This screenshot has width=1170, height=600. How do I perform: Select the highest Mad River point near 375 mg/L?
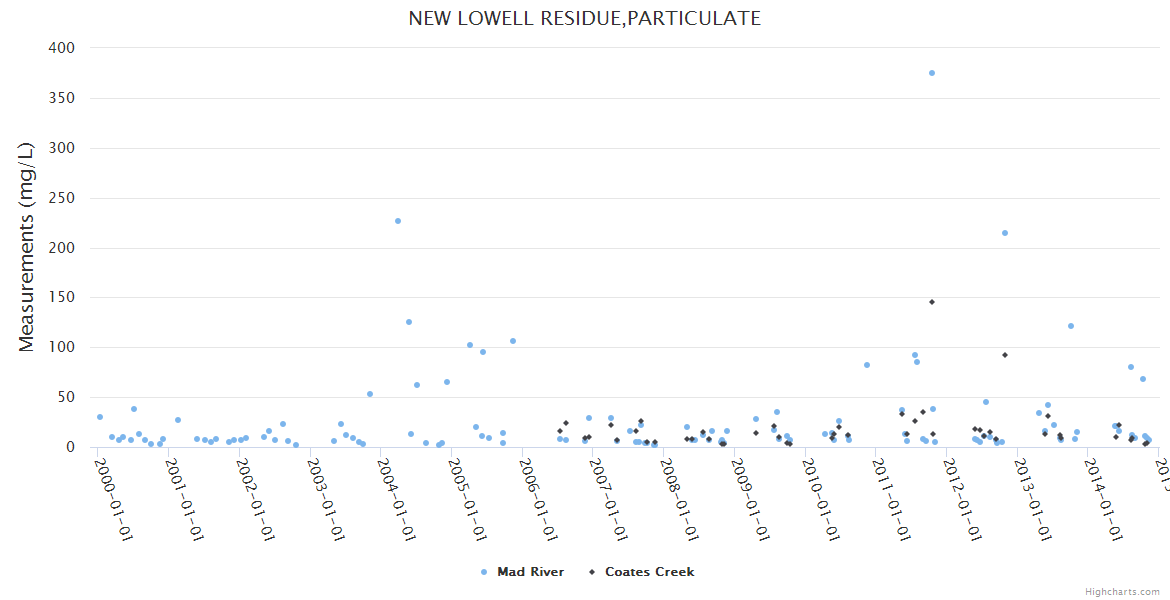[932, 73]
